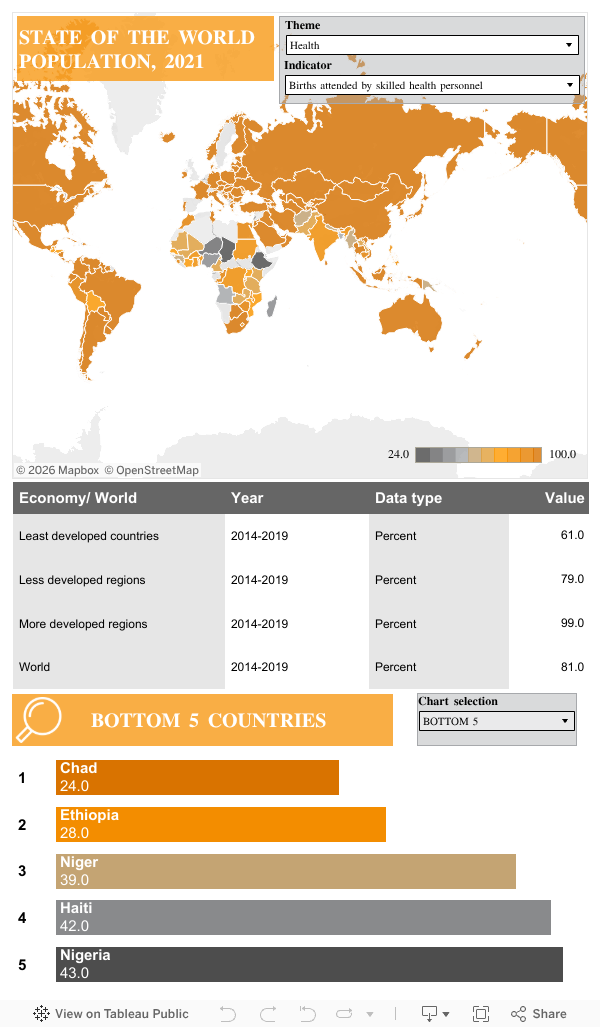This screenshot has height=1027, width=600.
Task: Open the Chart selection dropdown
Action: click(x=496, y=721)
